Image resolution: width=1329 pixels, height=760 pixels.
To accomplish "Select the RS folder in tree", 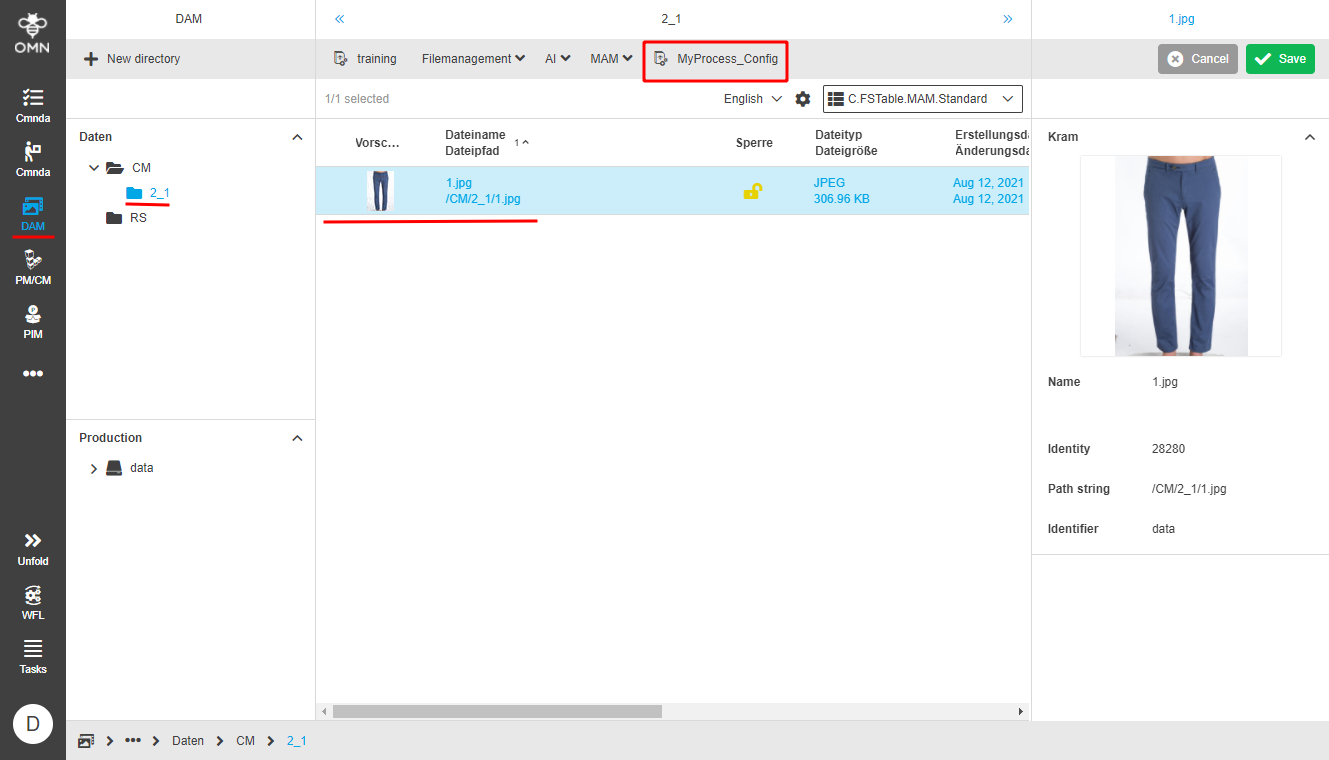I will [x=138, y=217].
